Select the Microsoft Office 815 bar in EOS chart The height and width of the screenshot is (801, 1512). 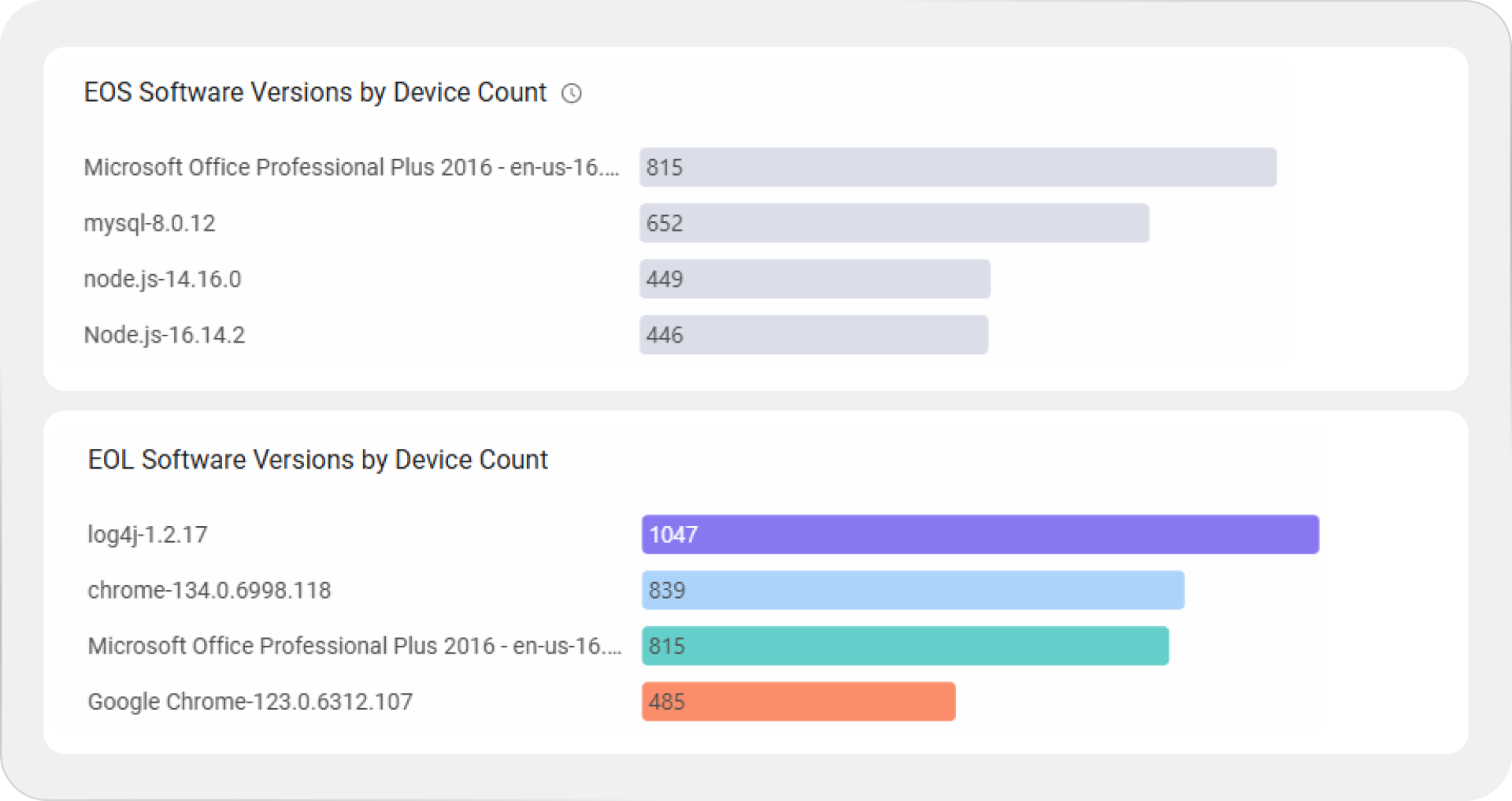tap(957, 167)
